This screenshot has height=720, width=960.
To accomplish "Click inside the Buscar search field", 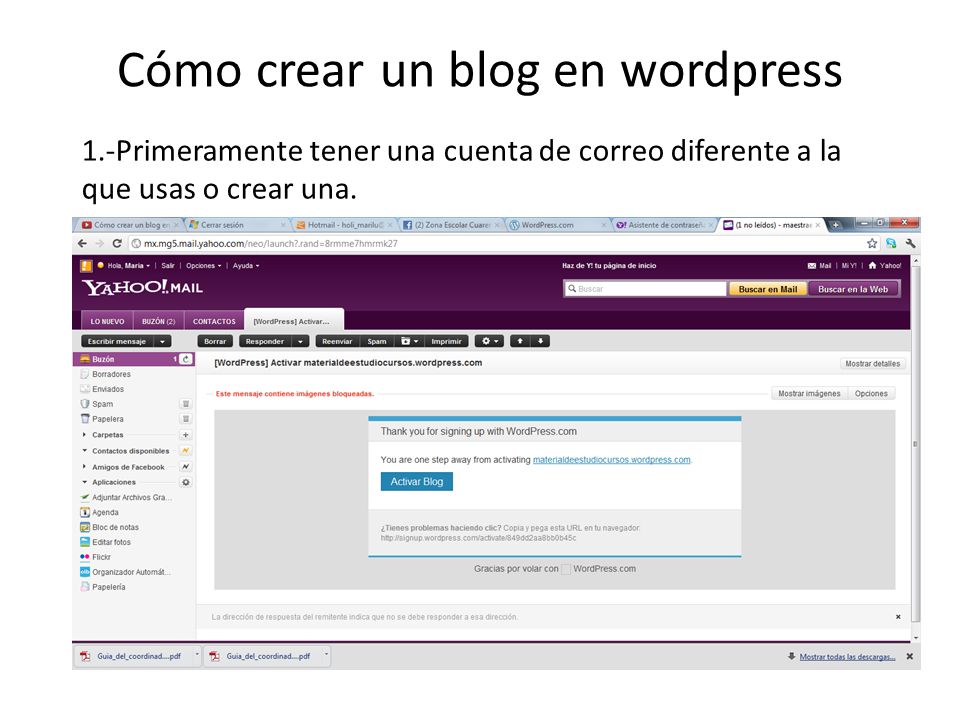I will pyautogui.click(x=645, y=289).
